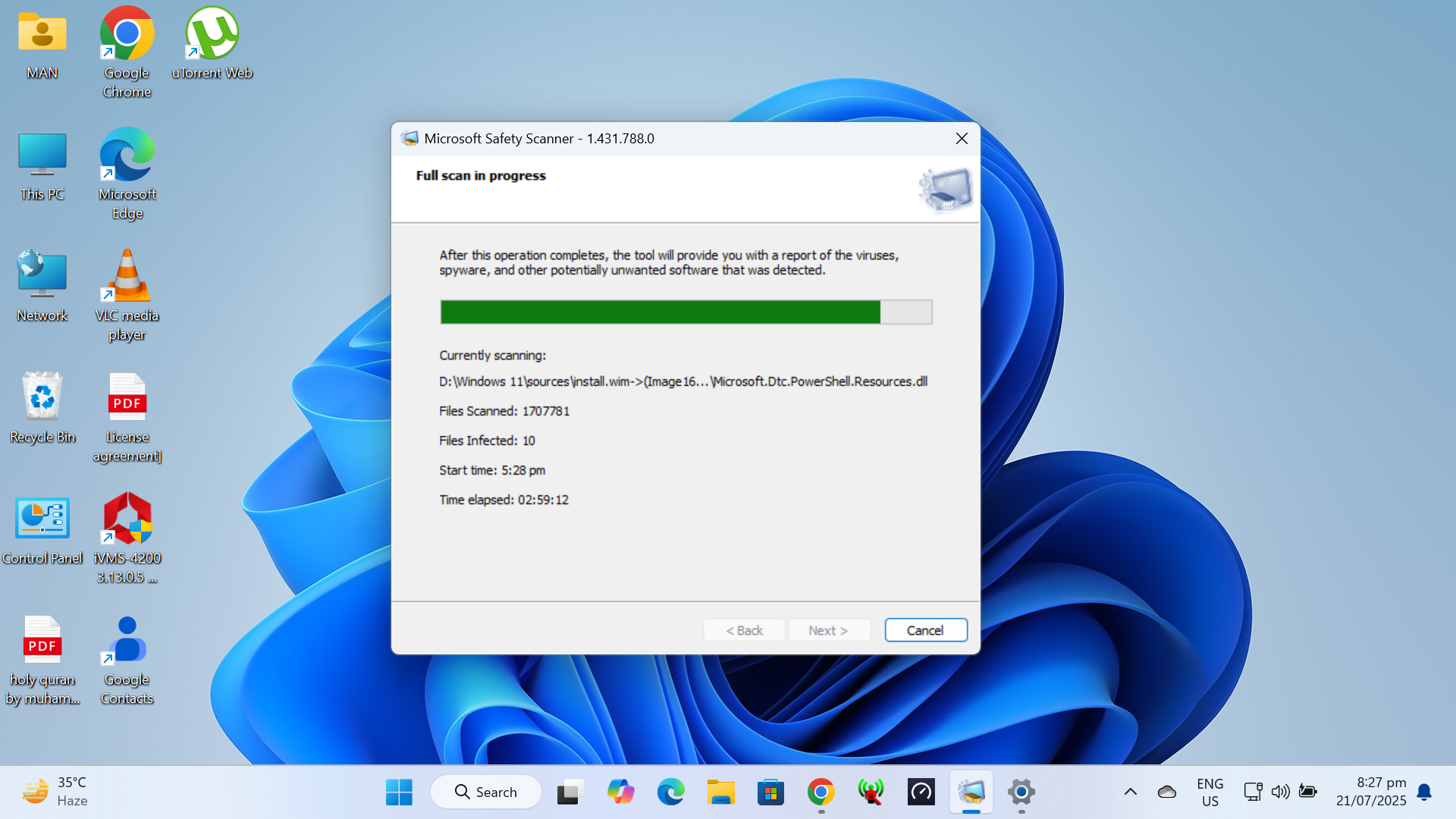Open Google Contacts shortcut
This screenshot has height=819, width=1456.
click(125, 641)
